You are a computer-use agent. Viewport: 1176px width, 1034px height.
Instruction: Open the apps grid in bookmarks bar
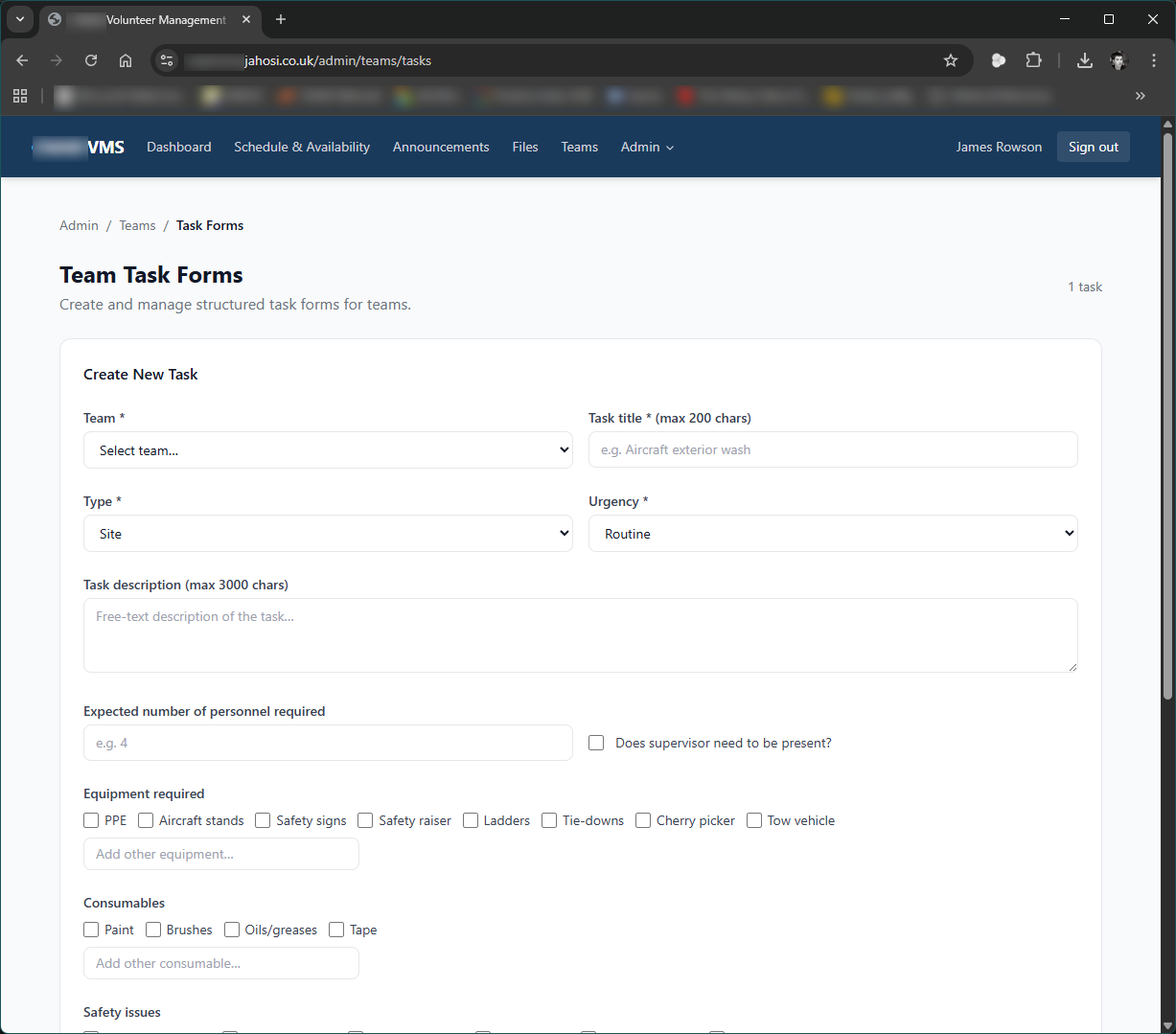pos(20,96)
